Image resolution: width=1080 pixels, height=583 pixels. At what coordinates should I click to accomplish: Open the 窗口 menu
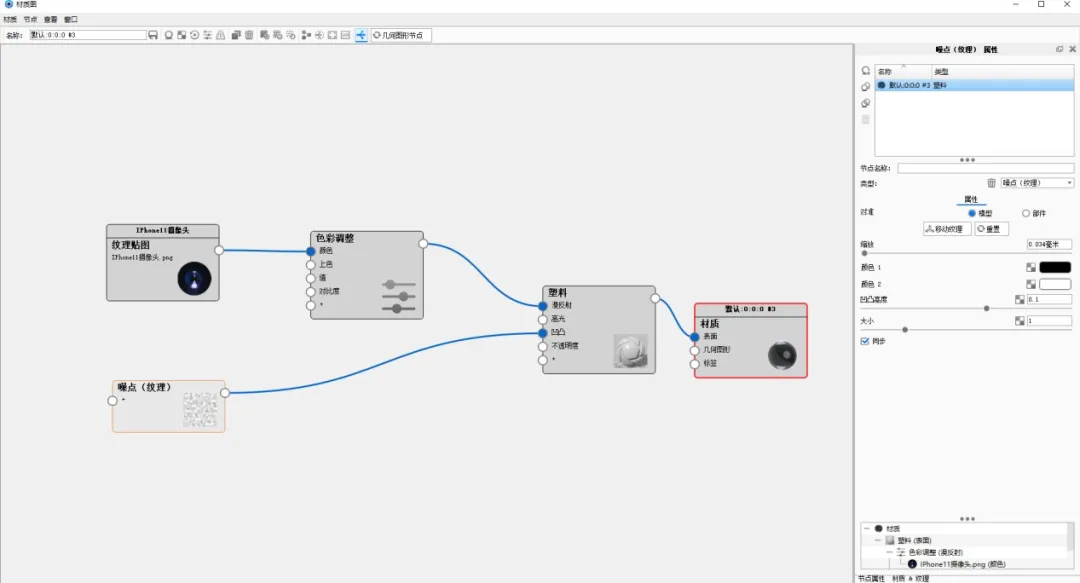[71, 19]
